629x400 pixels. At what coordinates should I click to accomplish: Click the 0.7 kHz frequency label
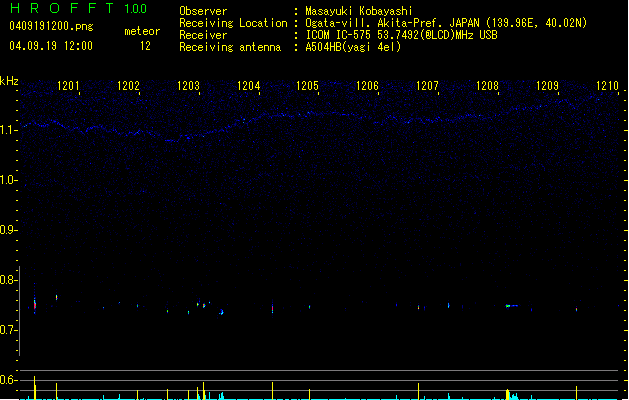click(8, 330)
